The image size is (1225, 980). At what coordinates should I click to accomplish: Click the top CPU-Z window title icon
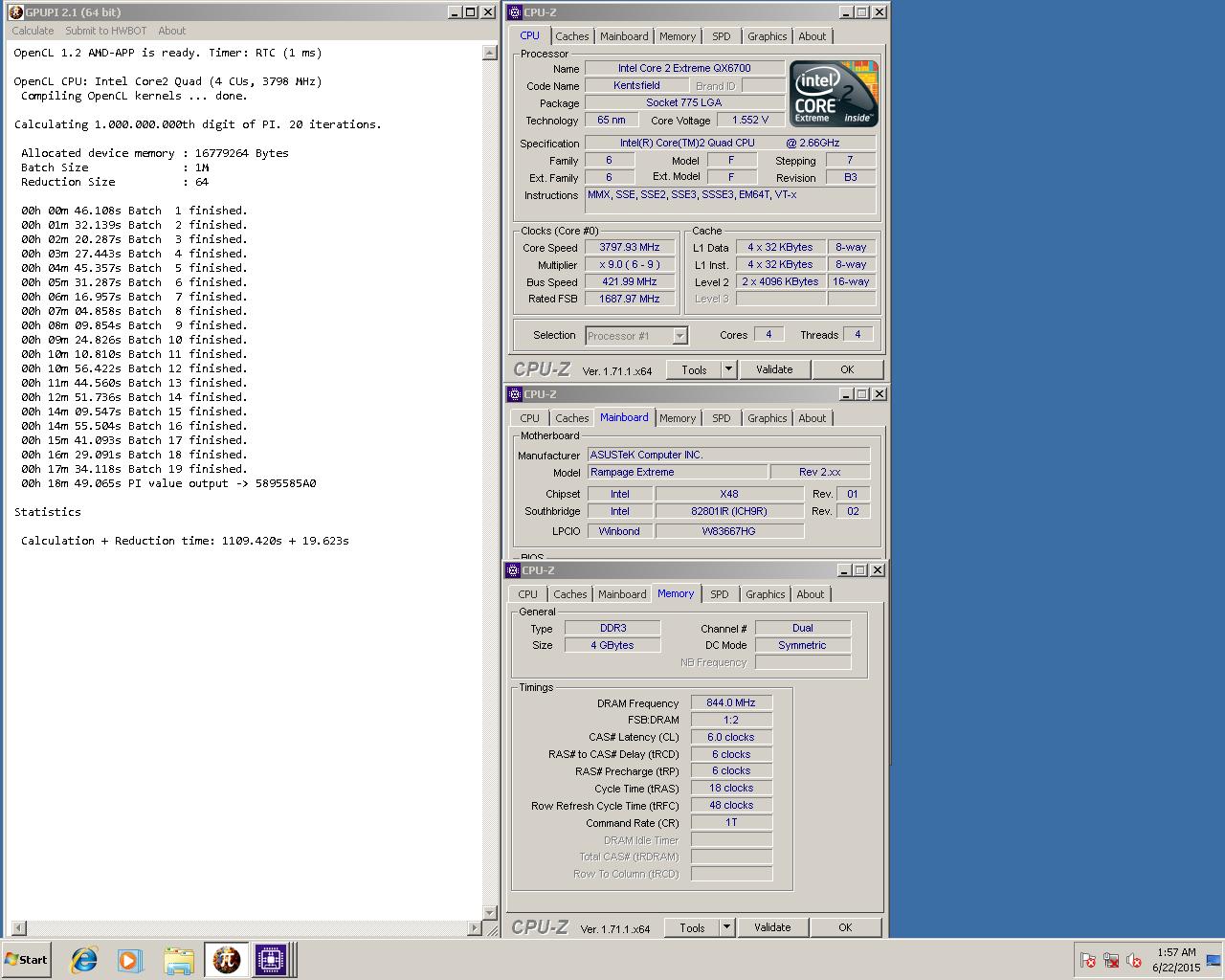click(515, 12)
